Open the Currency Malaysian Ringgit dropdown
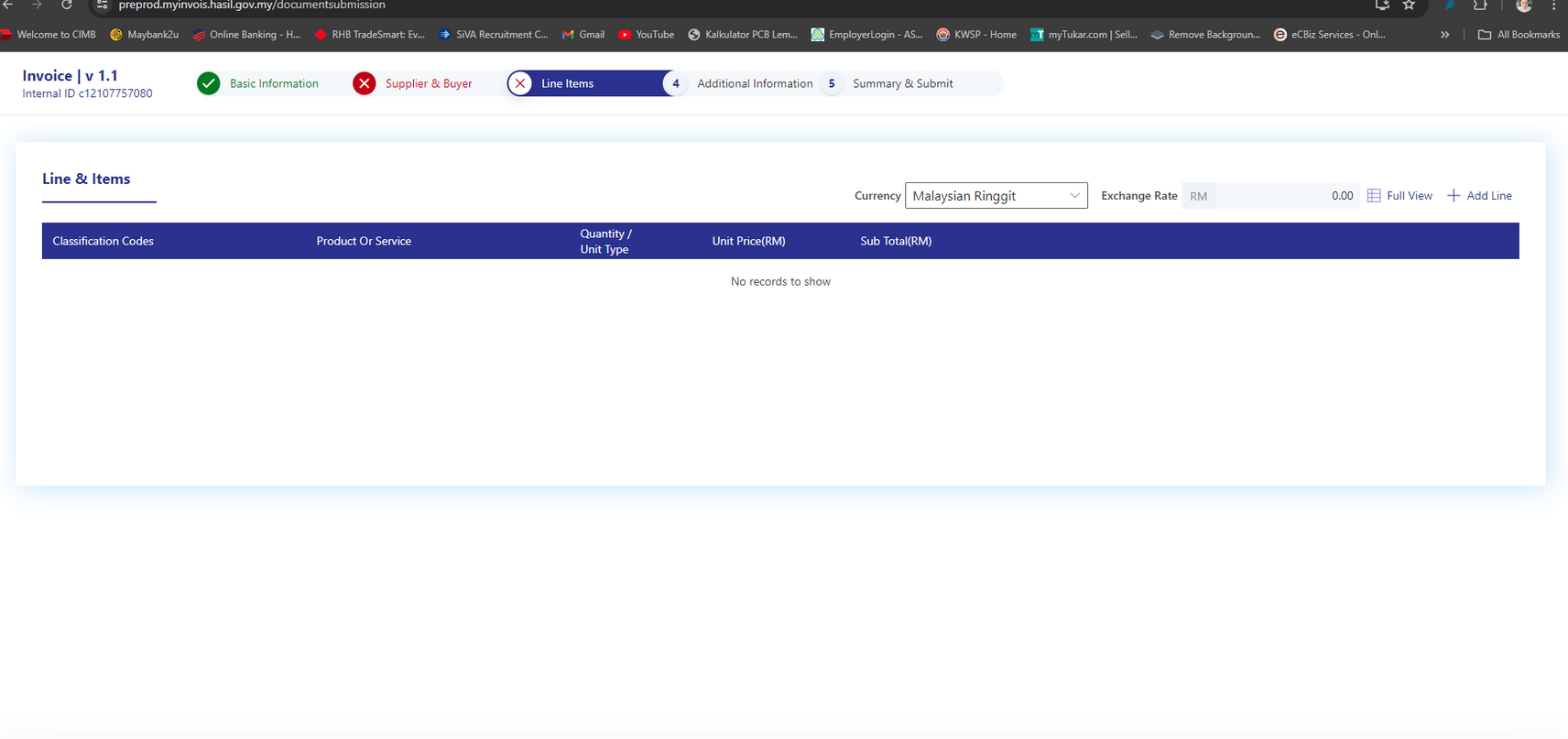 (x=996, y=196)
